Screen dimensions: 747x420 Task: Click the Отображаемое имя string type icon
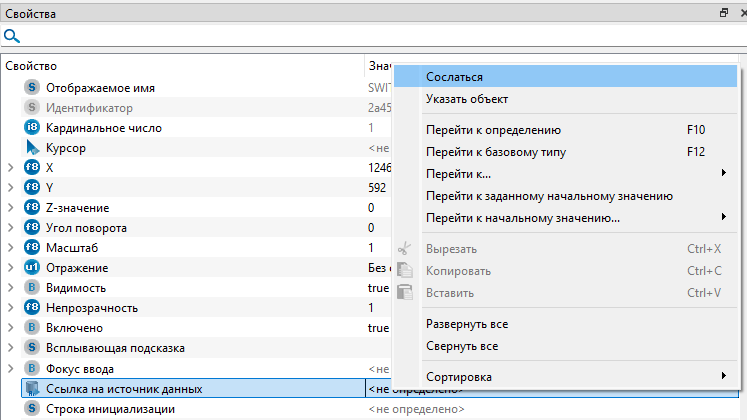coord(31,88)
